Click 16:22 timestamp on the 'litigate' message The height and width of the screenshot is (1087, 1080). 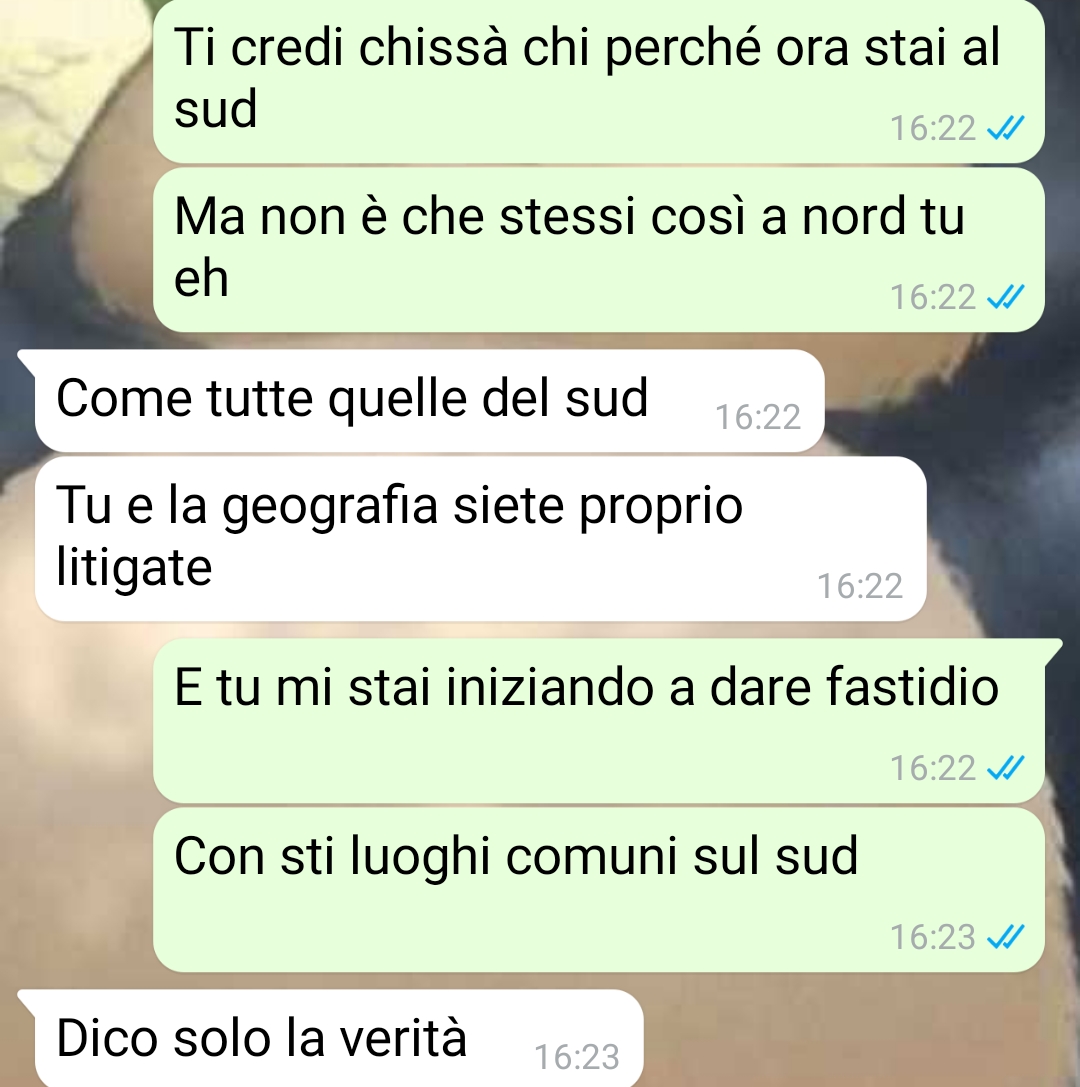[860, 586]
